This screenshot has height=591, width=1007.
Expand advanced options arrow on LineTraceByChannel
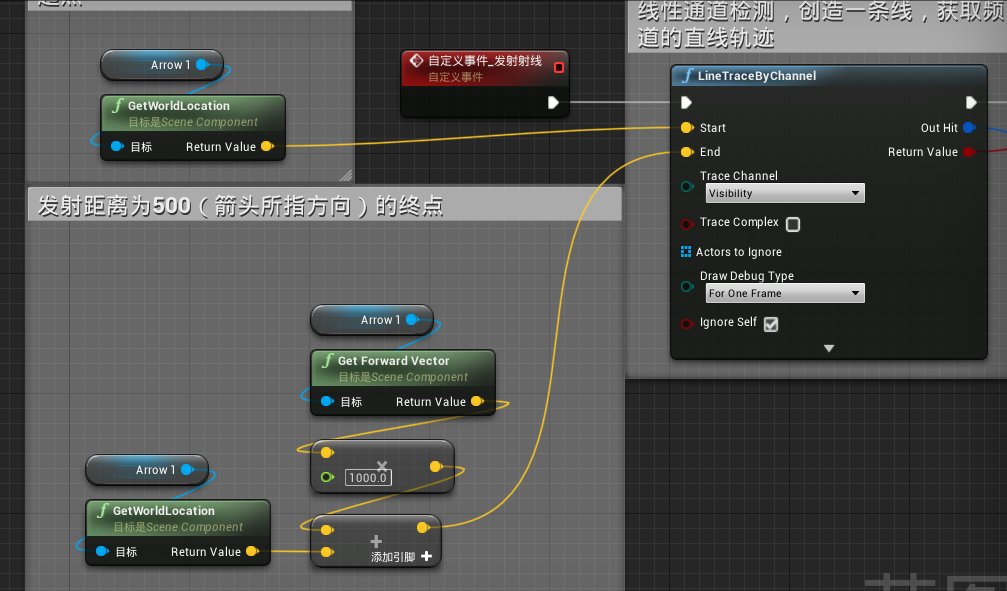[x=828, y=348]
